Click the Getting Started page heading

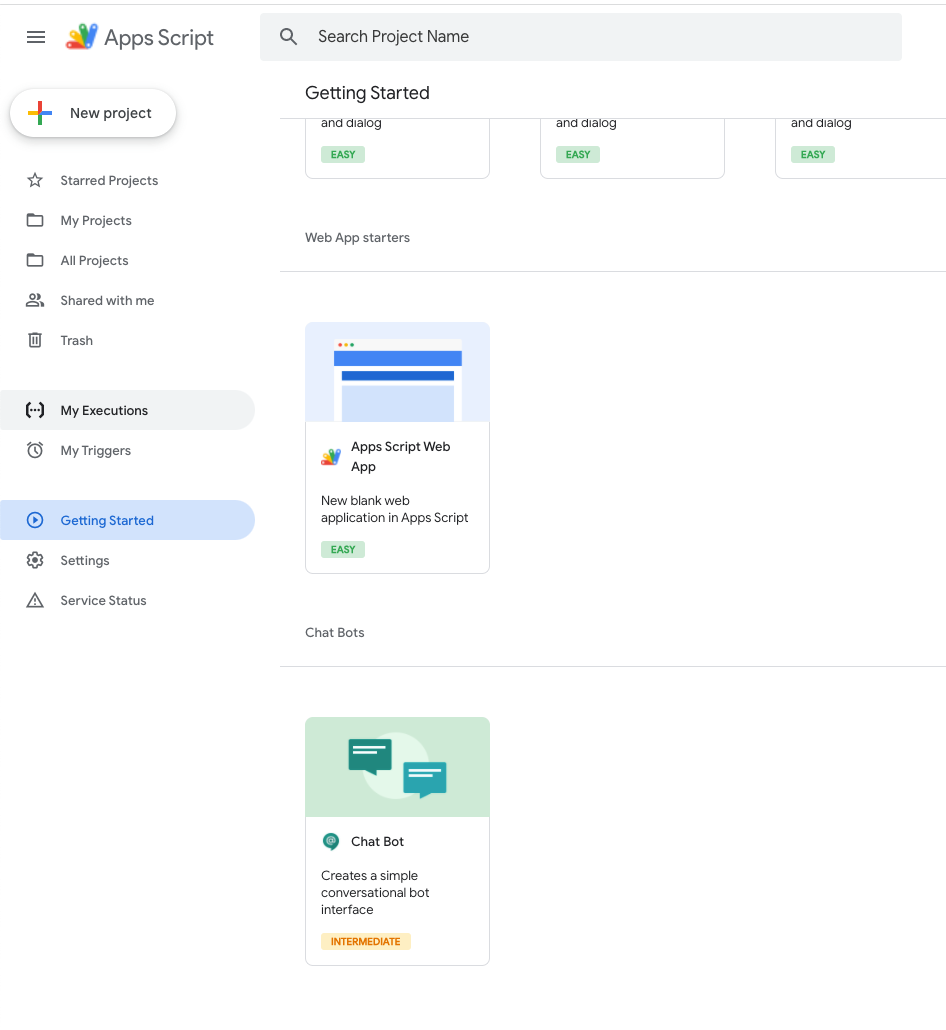[367, 93]
